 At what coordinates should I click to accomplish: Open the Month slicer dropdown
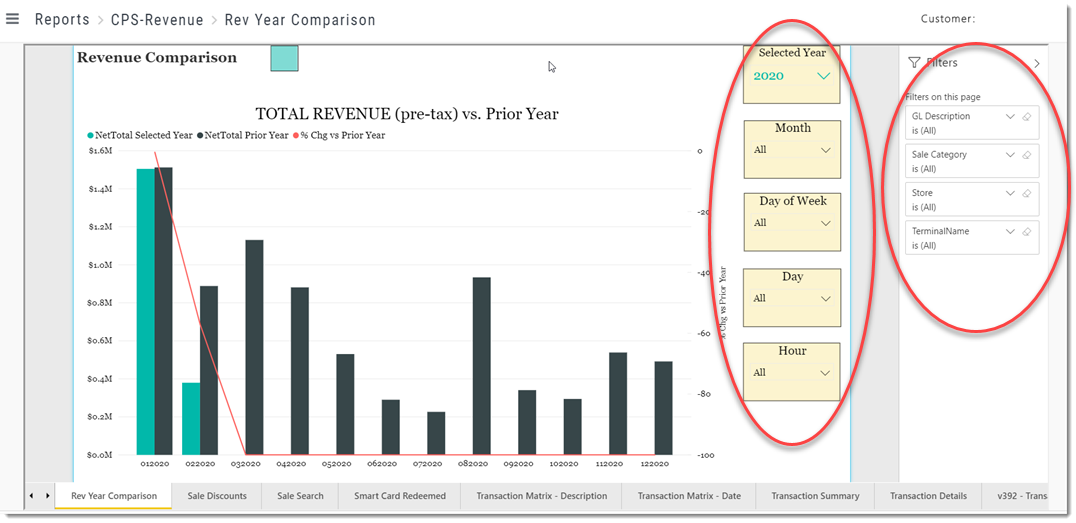(792, 150)
